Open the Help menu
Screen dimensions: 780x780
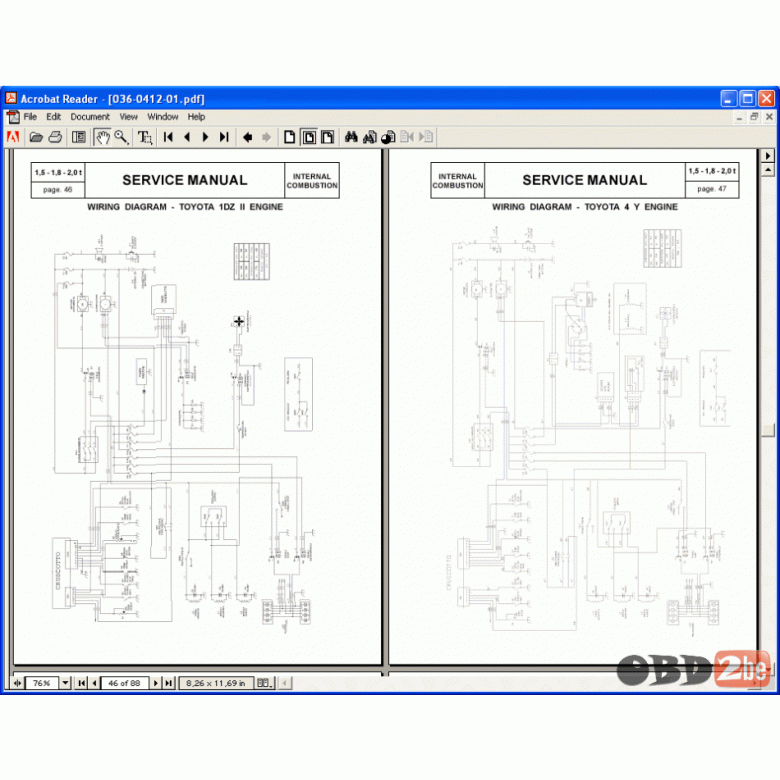click(x=196, y=117)
